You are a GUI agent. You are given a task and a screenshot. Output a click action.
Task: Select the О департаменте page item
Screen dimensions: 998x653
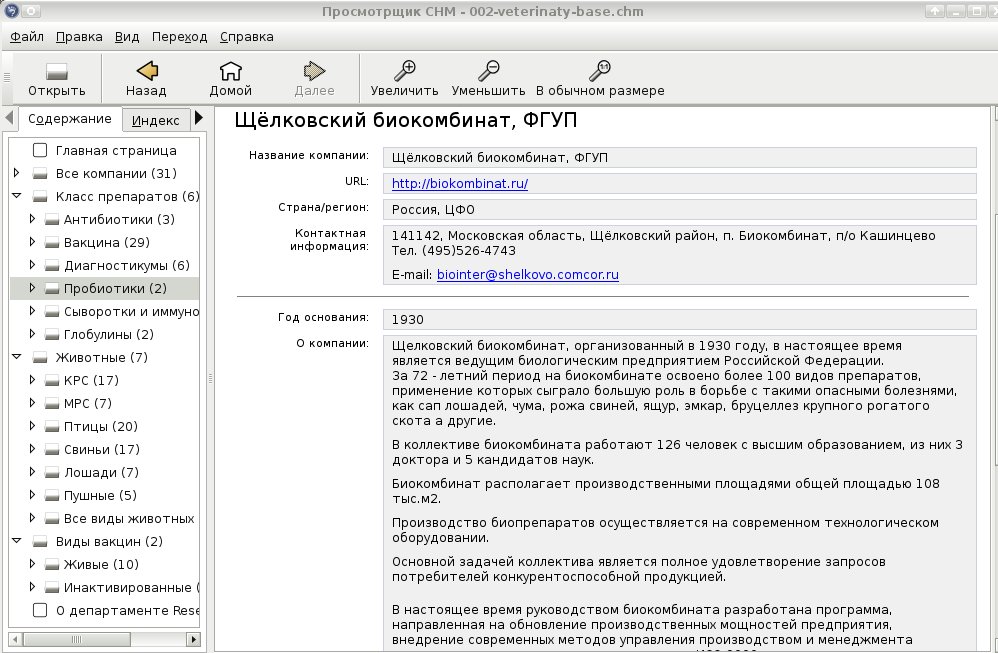(116, 610)
